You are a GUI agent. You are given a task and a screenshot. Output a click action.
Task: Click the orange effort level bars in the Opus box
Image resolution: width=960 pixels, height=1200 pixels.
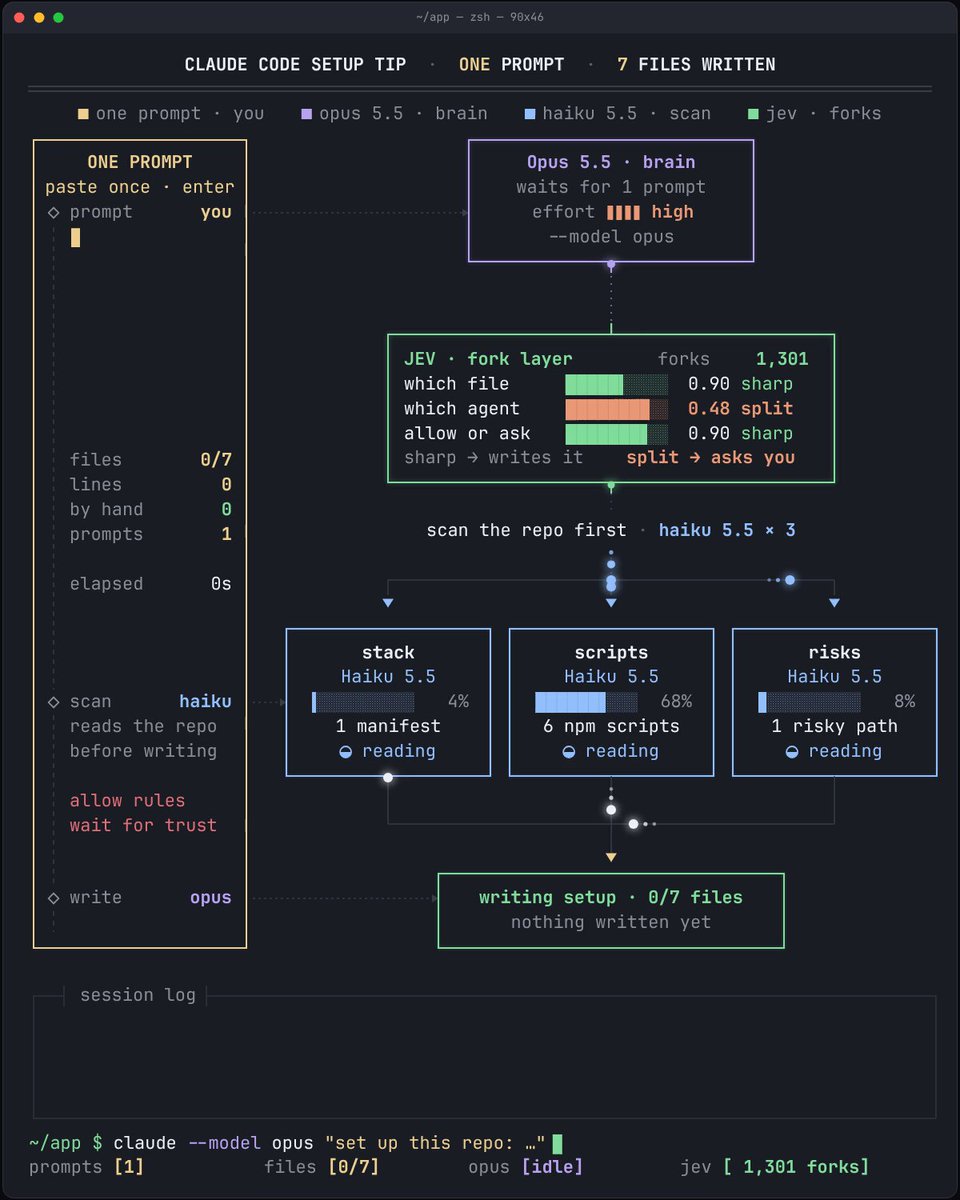624,212
